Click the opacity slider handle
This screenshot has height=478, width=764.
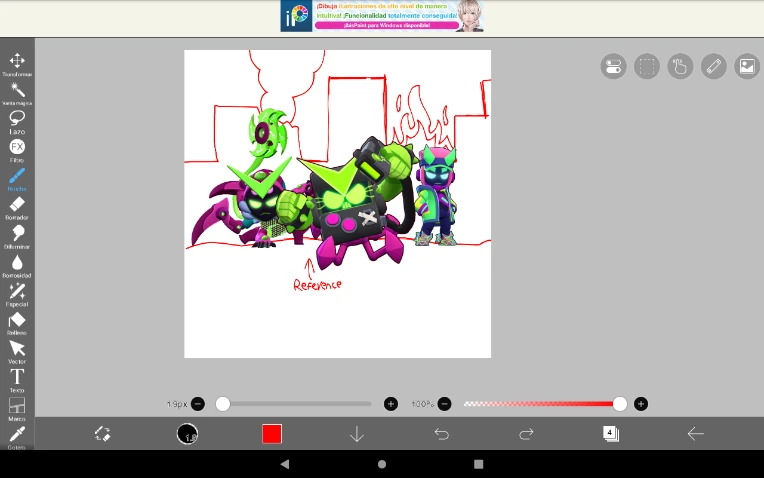(x=620, y=404)
